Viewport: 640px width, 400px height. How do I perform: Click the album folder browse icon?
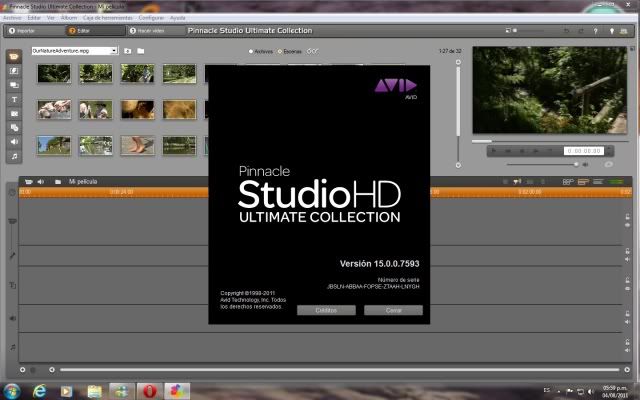pyautogui.click(x=141, y=50)
